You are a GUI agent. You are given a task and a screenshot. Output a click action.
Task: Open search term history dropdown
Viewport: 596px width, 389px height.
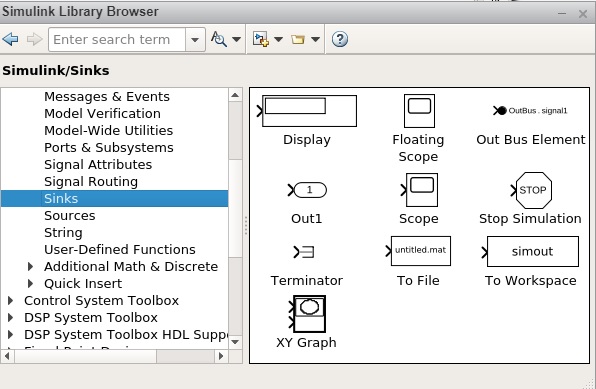tap(195, 39)
